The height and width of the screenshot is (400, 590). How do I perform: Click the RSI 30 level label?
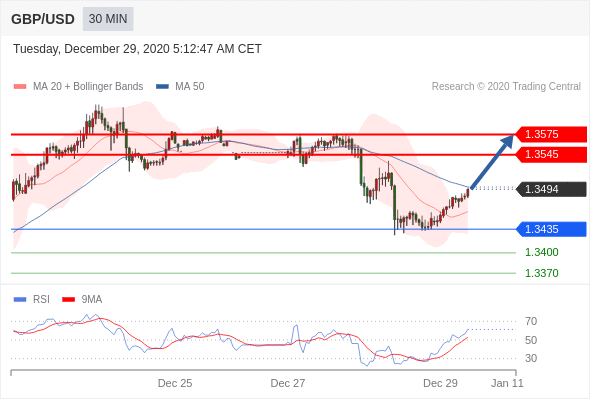531,358
